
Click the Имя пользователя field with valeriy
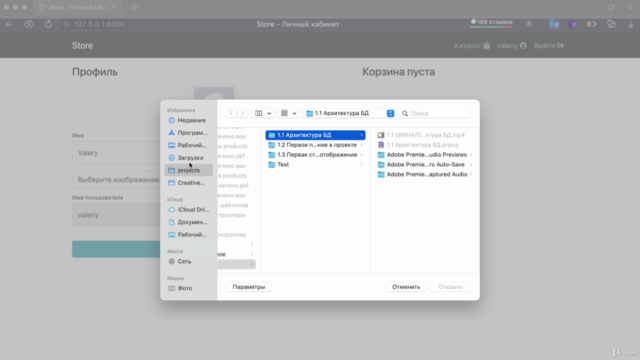click(116, 215)
